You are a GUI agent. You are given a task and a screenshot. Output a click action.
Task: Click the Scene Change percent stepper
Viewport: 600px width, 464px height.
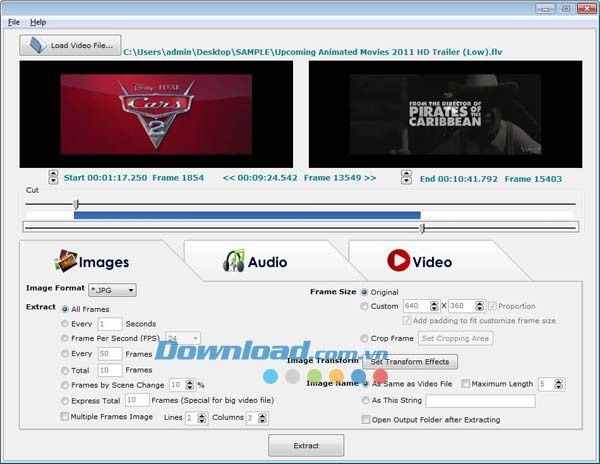click(190, 385)
